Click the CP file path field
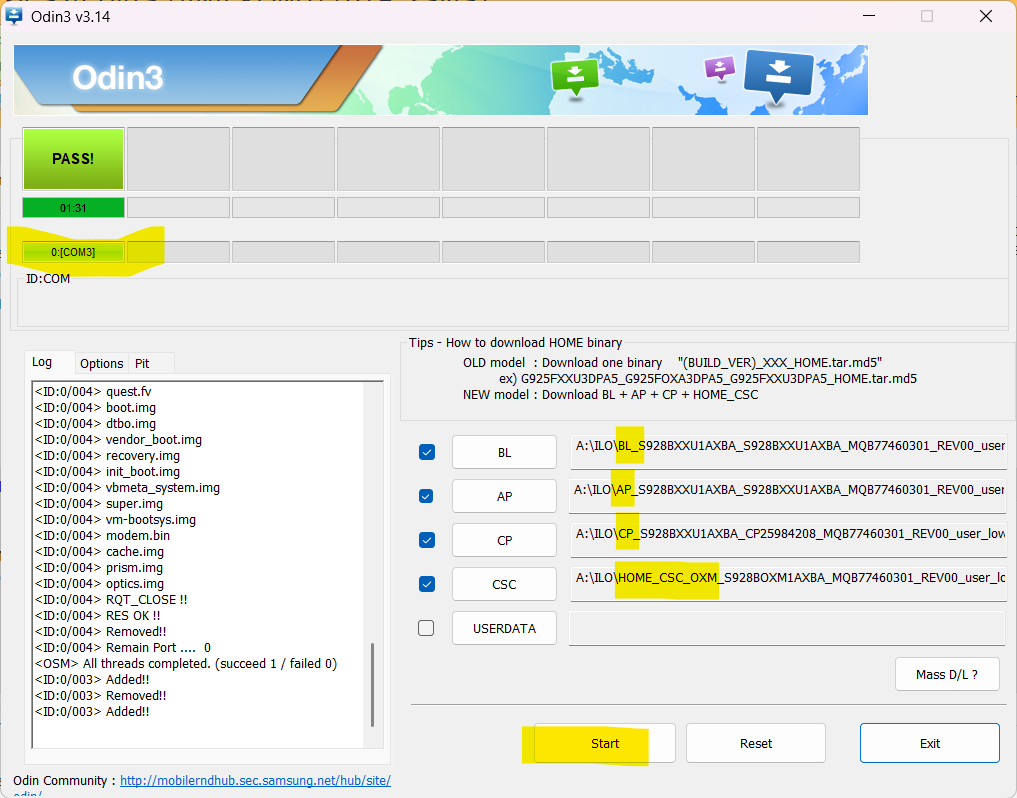The width and height of the screenshot is (1017, 798). tap(788, 540)
